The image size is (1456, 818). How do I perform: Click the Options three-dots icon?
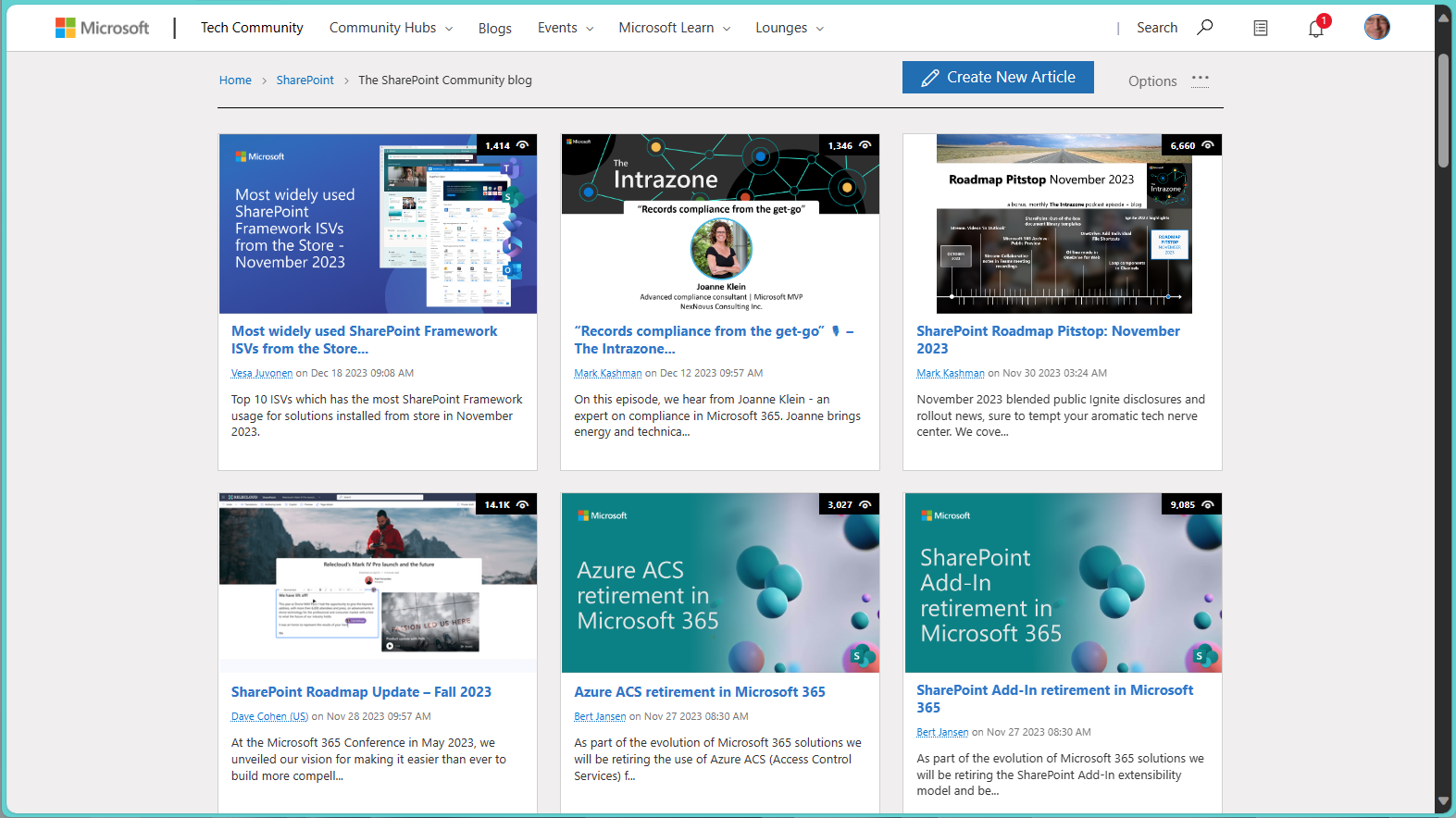[1201, 79]
